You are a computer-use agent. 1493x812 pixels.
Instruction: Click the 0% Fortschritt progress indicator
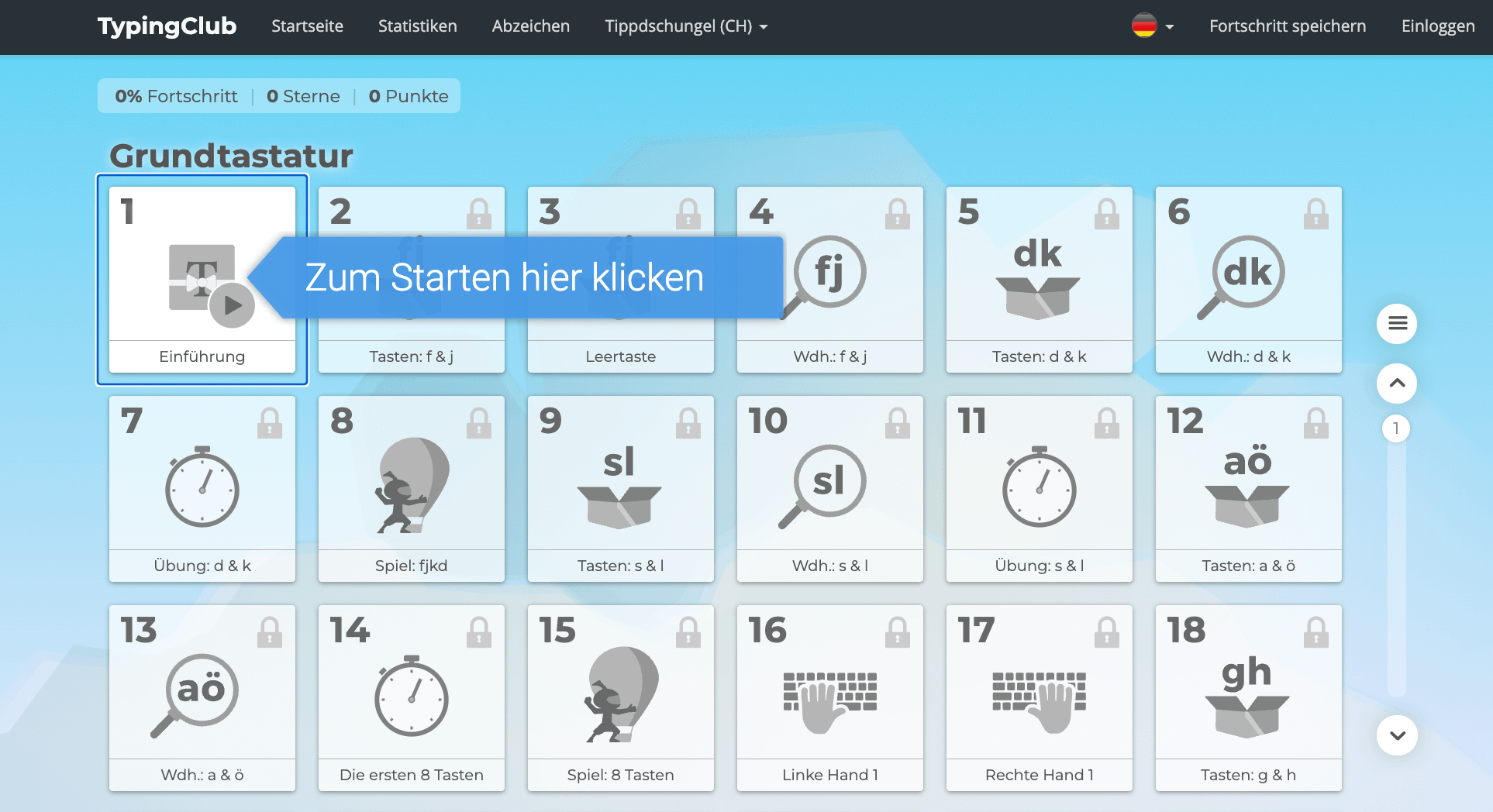coord(175,96)
